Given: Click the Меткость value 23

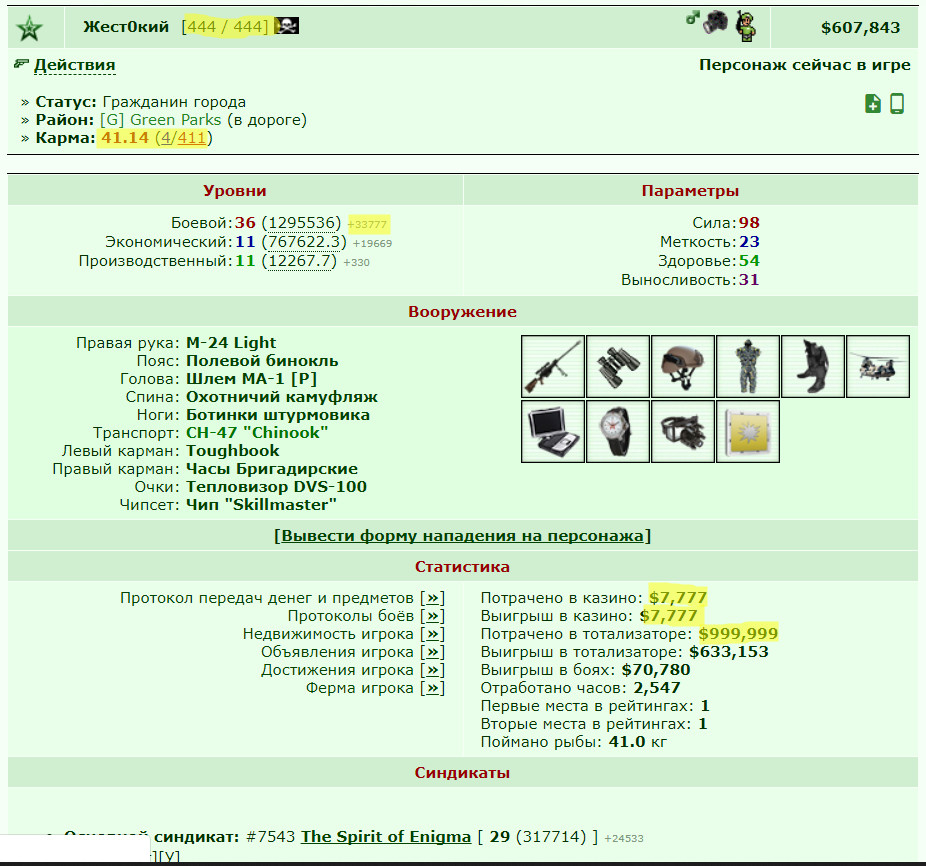Looking at the screenshot, I should [749, 242].
